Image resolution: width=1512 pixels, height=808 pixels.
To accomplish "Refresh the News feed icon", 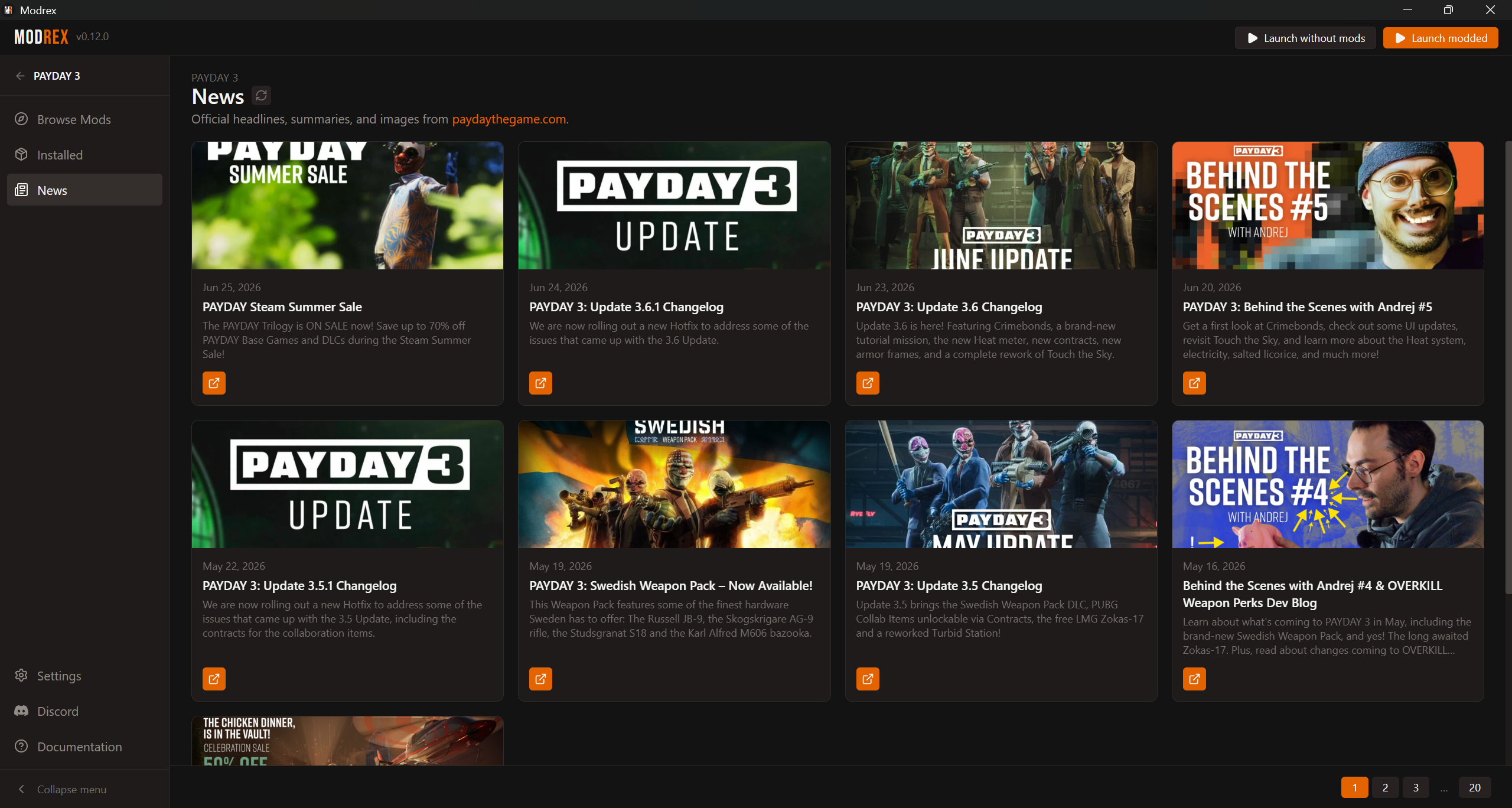I will click(262, 96).
